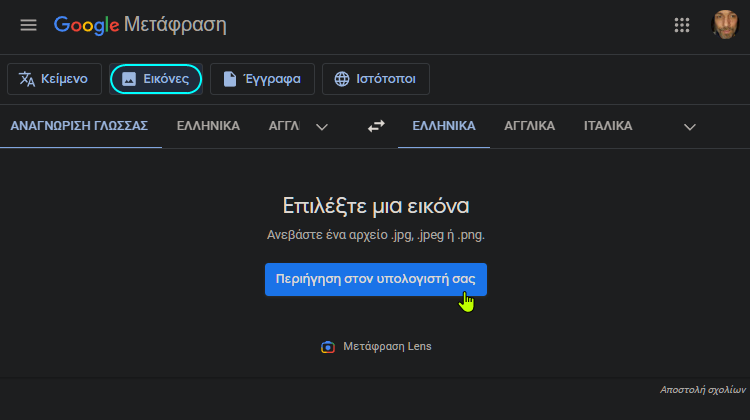Click the Google logo
Image resolution: width=750 pixels, height=420 pixels.
(x=86, y=25)
